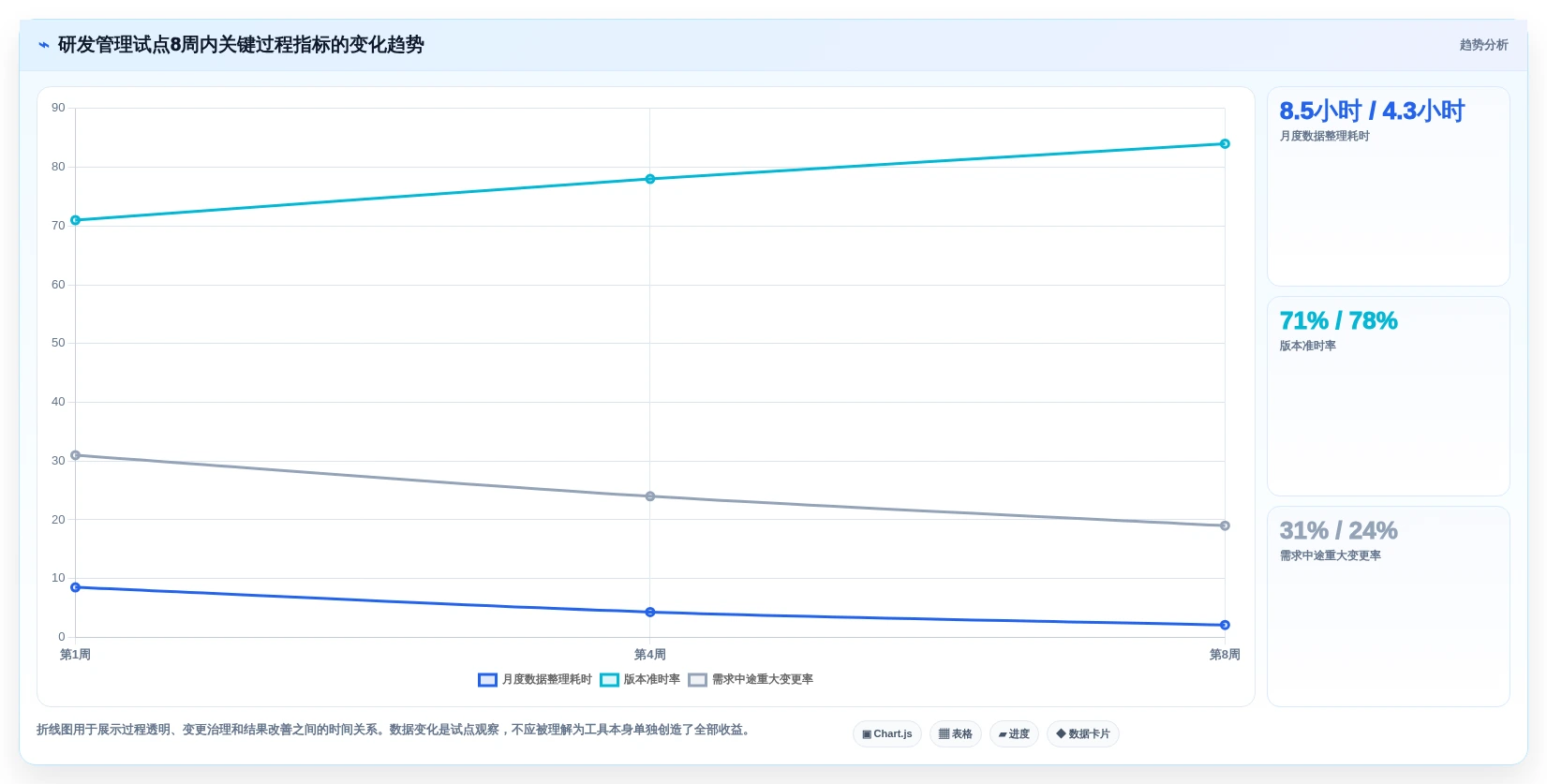
Task: Click the 需求变更率 data point at 第8周
Action: pyautogui.click(x=1225, y=525)
